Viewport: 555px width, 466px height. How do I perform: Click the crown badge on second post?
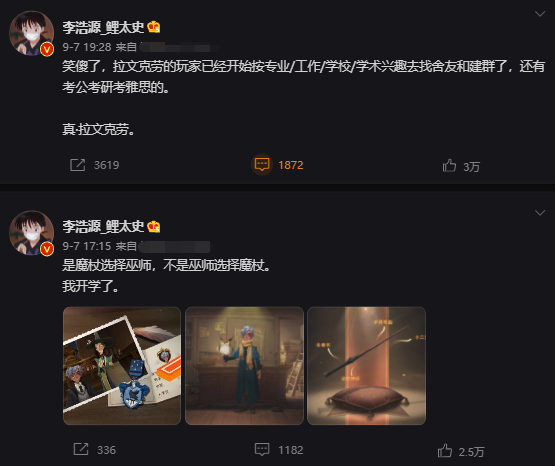pyautogui.click(x=154, y=226)
